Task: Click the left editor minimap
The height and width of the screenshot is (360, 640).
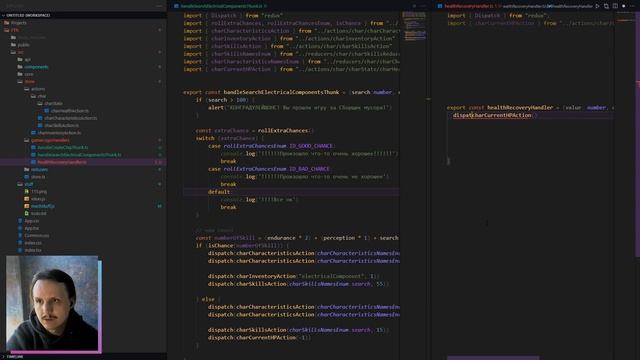Action: coord(414,27)
